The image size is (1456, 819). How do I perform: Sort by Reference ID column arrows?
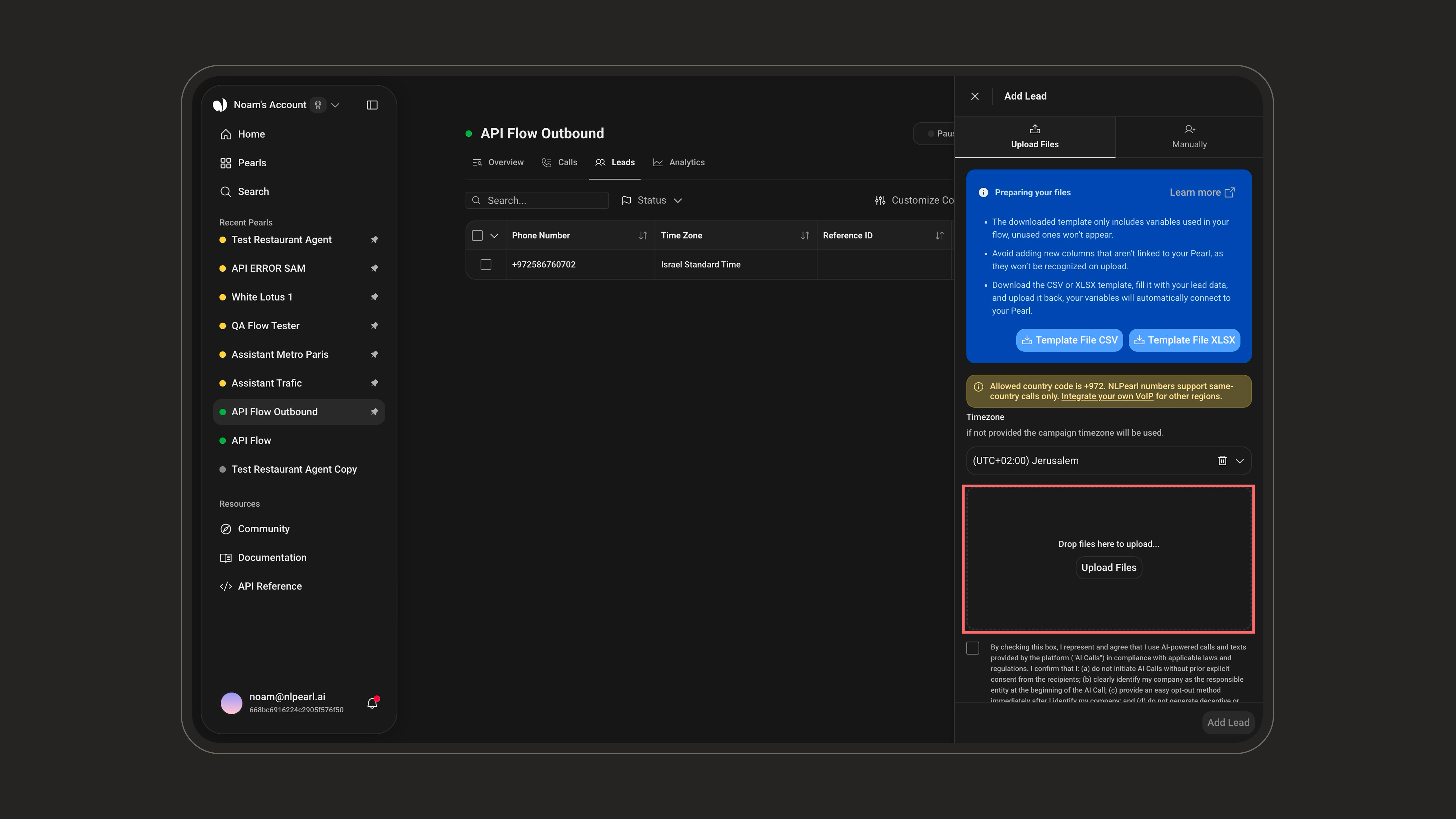click(939, 236)
